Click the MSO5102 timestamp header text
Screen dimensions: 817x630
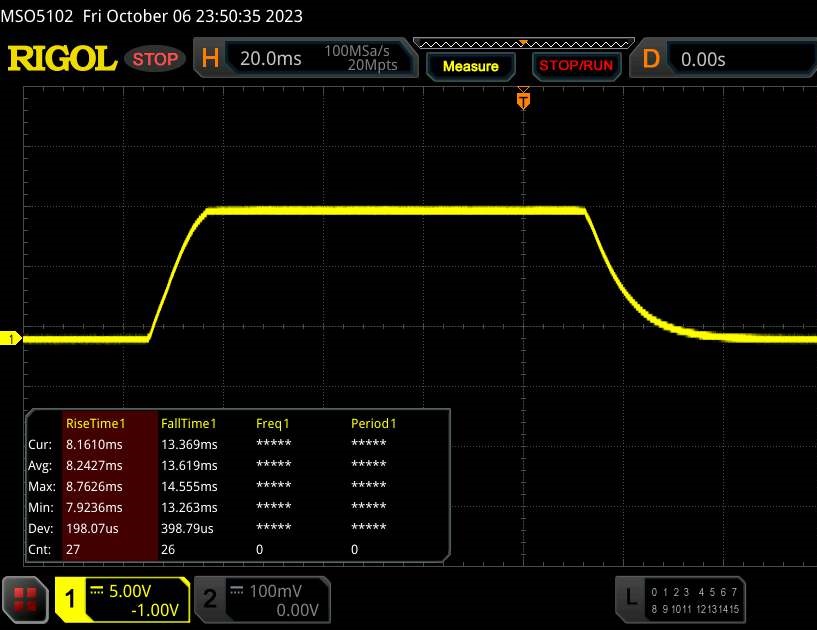152,16
